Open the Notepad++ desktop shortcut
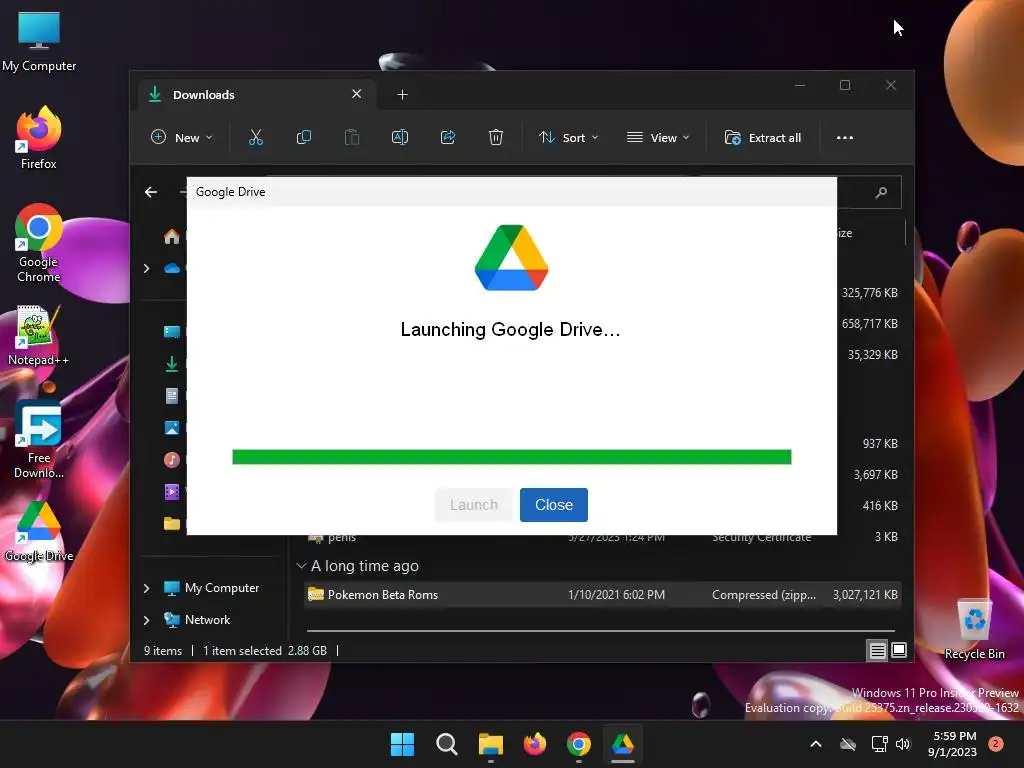Image resolution: width=1024 pixels, height=768 pixels. (x=38, y=336)
